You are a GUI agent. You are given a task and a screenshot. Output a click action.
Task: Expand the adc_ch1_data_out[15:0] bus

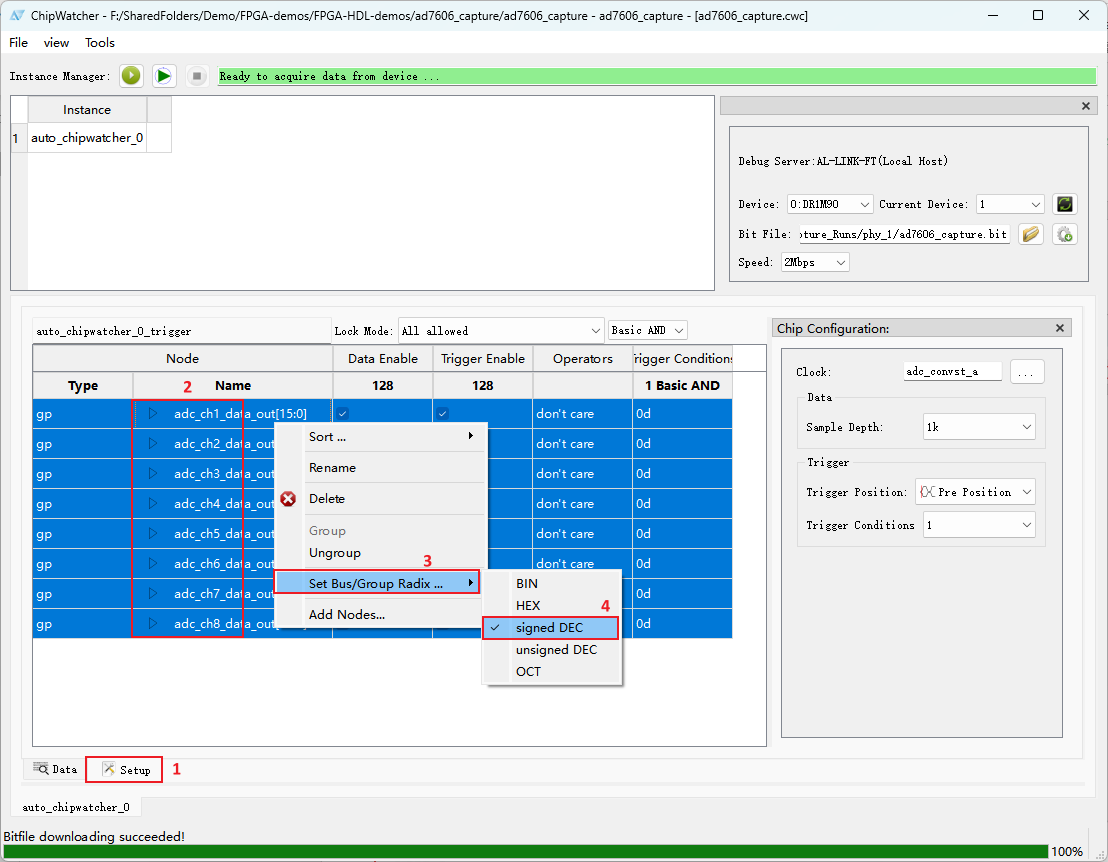[x=153, y=413]
